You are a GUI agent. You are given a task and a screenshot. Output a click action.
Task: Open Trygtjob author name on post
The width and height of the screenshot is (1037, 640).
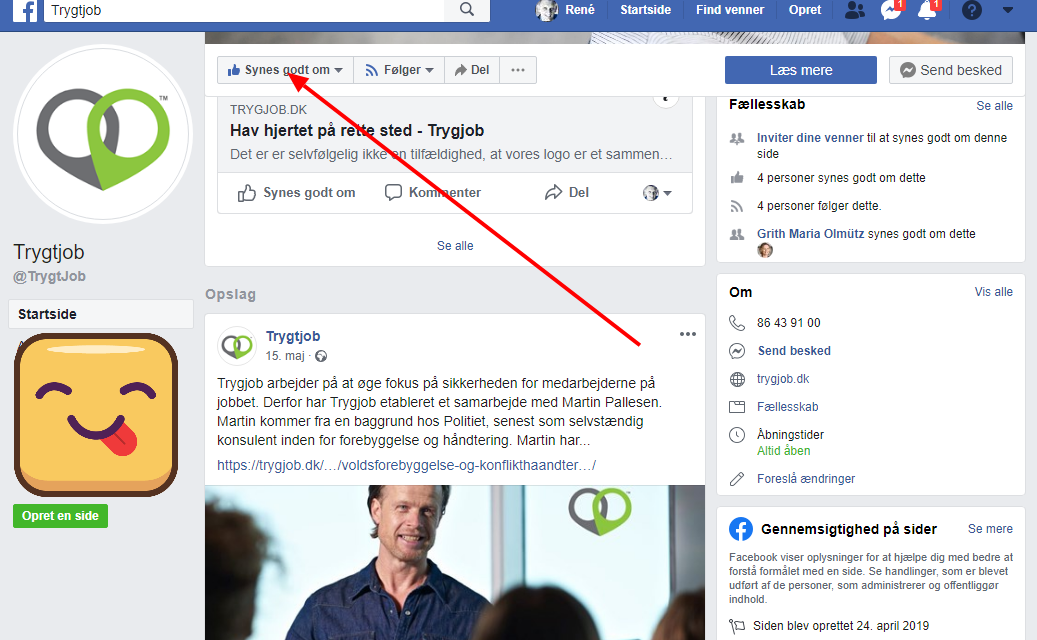[293, 337]
